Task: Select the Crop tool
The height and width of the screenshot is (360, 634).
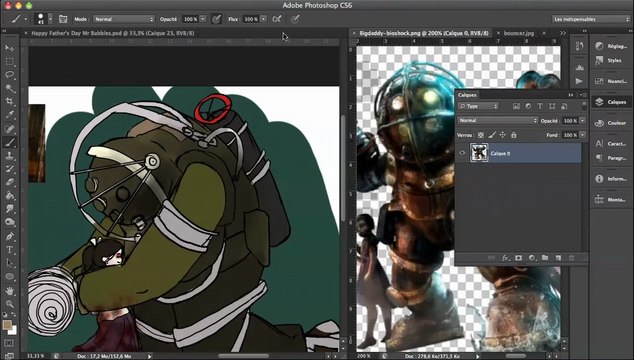Action: coord(10,102)
